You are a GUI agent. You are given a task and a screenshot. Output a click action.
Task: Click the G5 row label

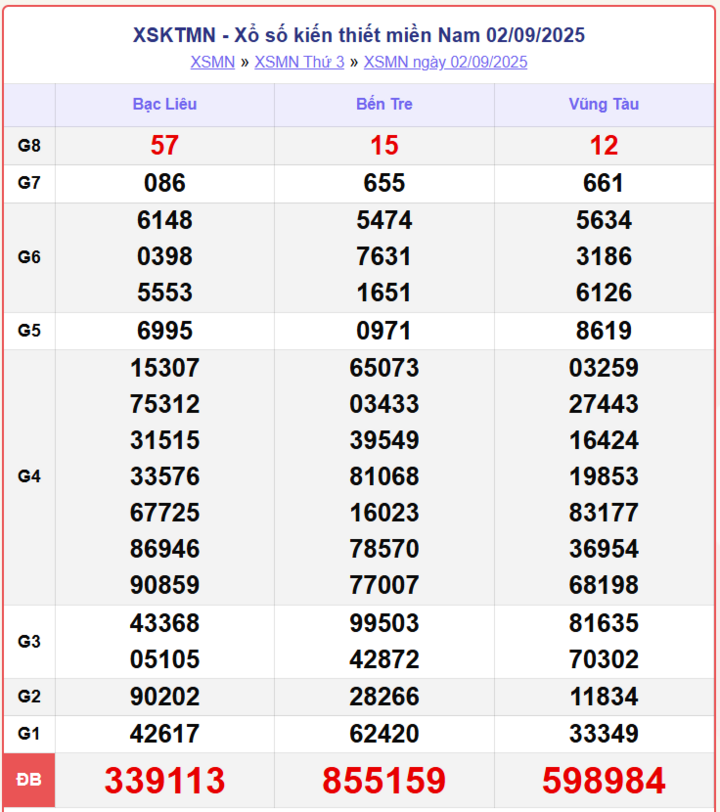coord(29,330)
